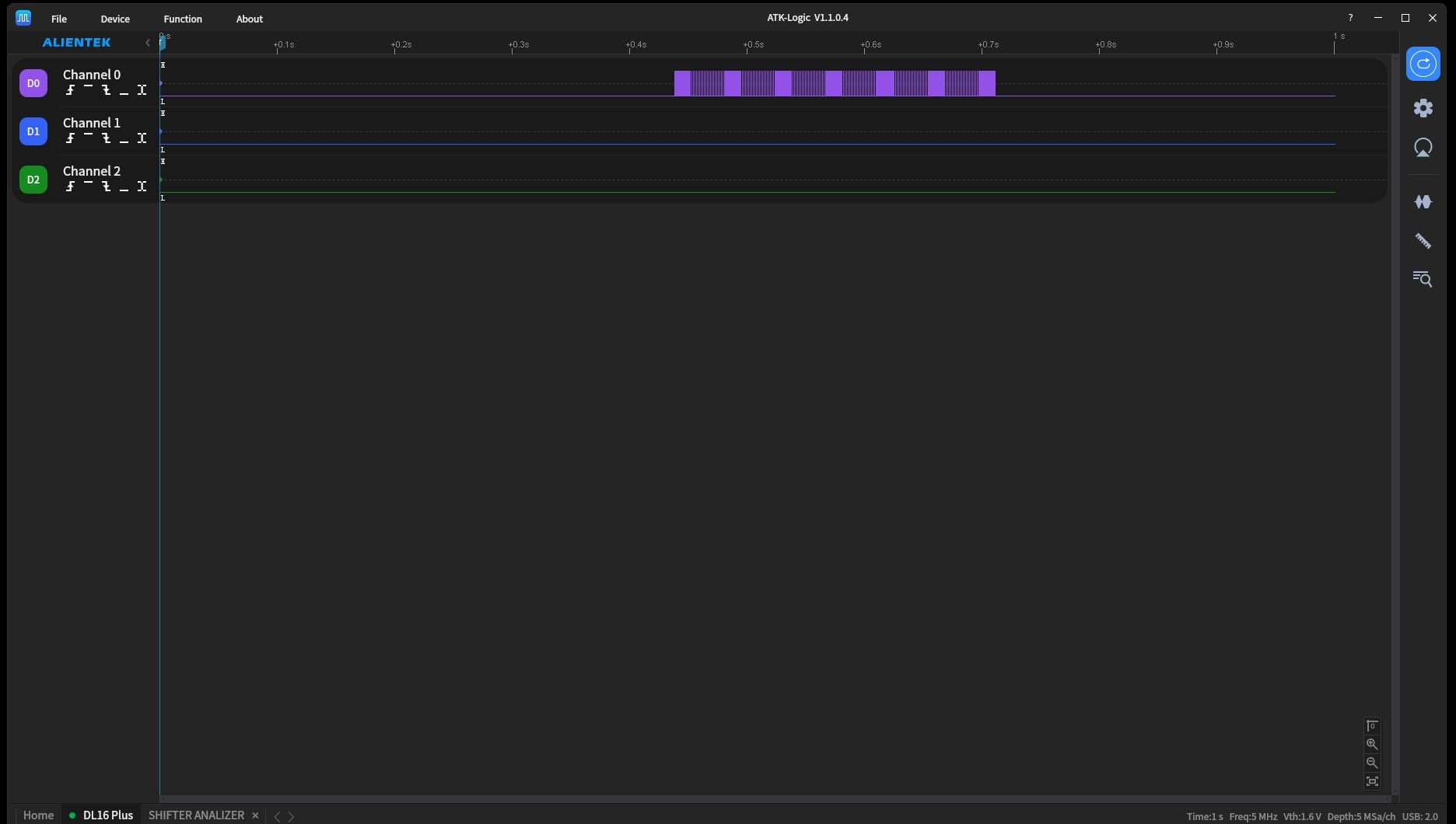Set Channel 1 falling edge trigger
Screen dimensions: 1456x824
tap(106, 138)
